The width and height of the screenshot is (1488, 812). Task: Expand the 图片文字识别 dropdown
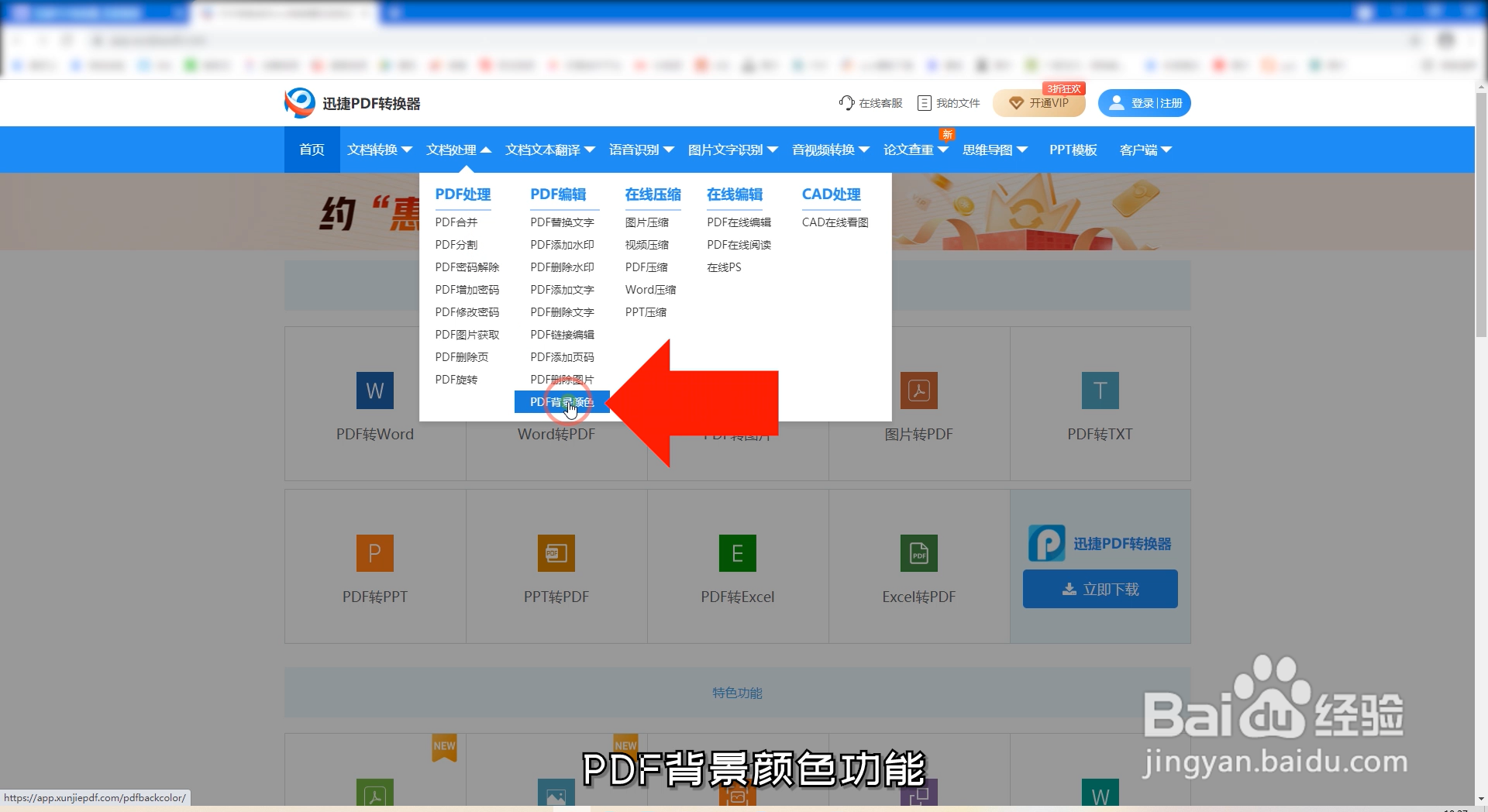[x=733, y=150]
